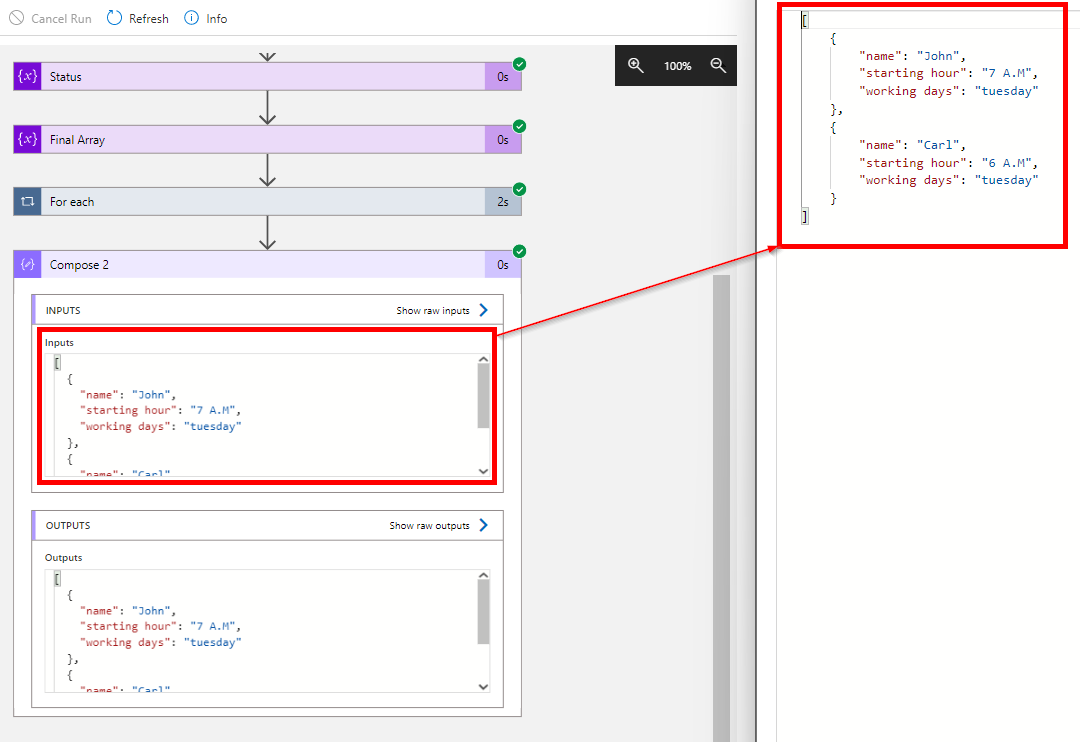The image size is (1080, 742).
Task: Click the 100% zoom level indicator
Action: [677, 66]
